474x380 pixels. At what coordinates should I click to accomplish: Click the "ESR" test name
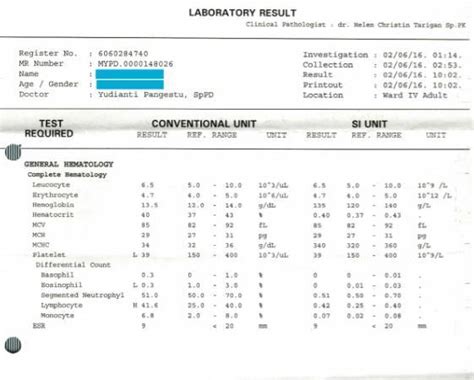[39, 325]
